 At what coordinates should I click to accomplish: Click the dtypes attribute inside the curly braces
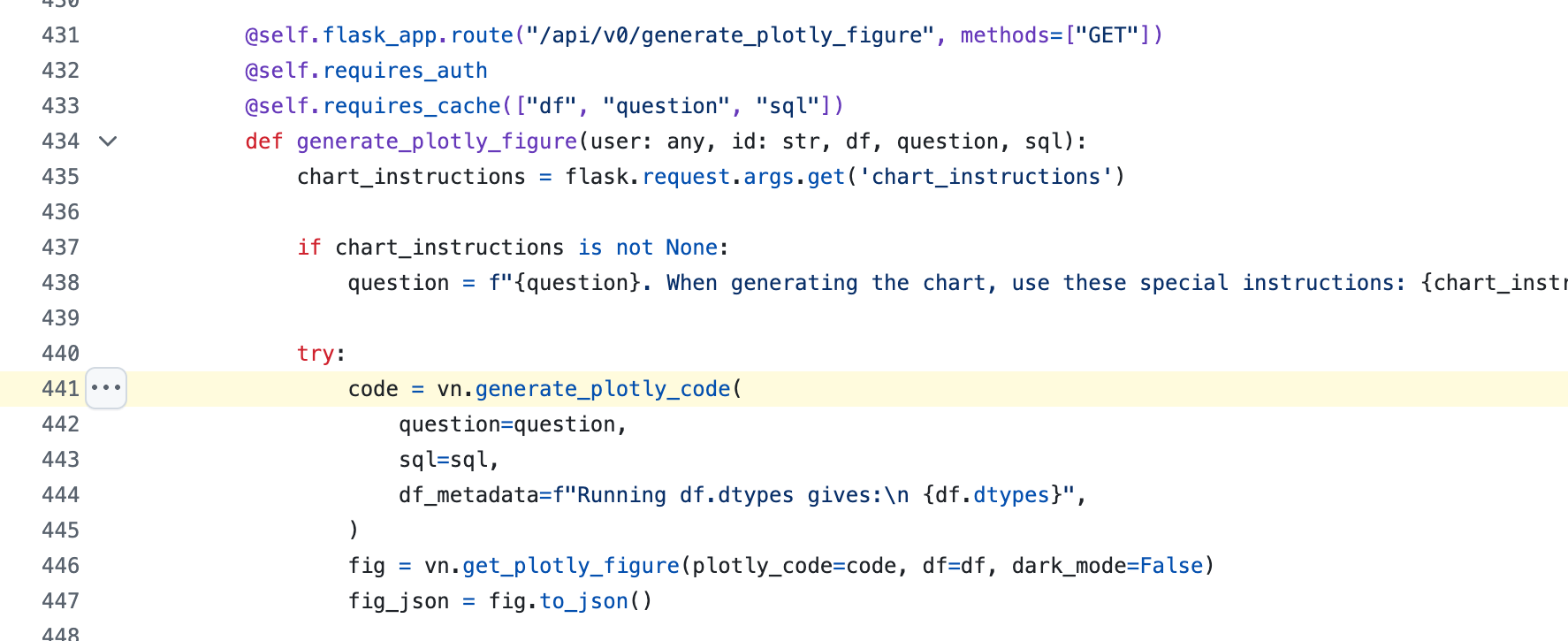(1011, 495)
